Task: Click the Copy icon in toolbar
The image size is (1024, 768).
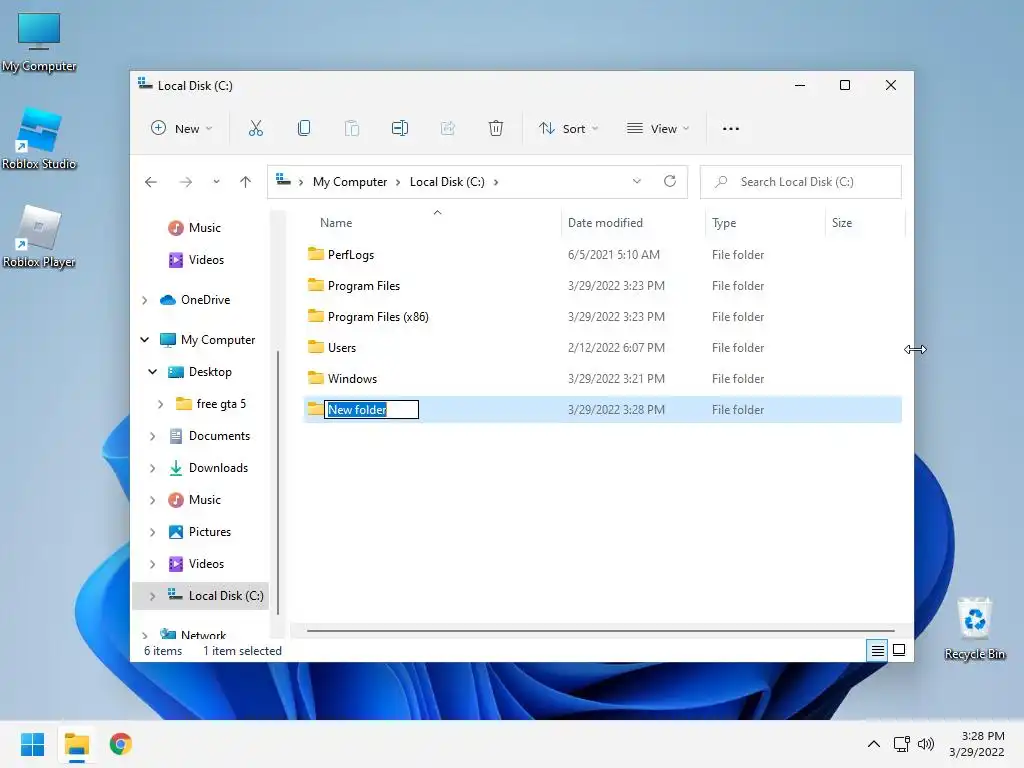Action: point(304,129)
